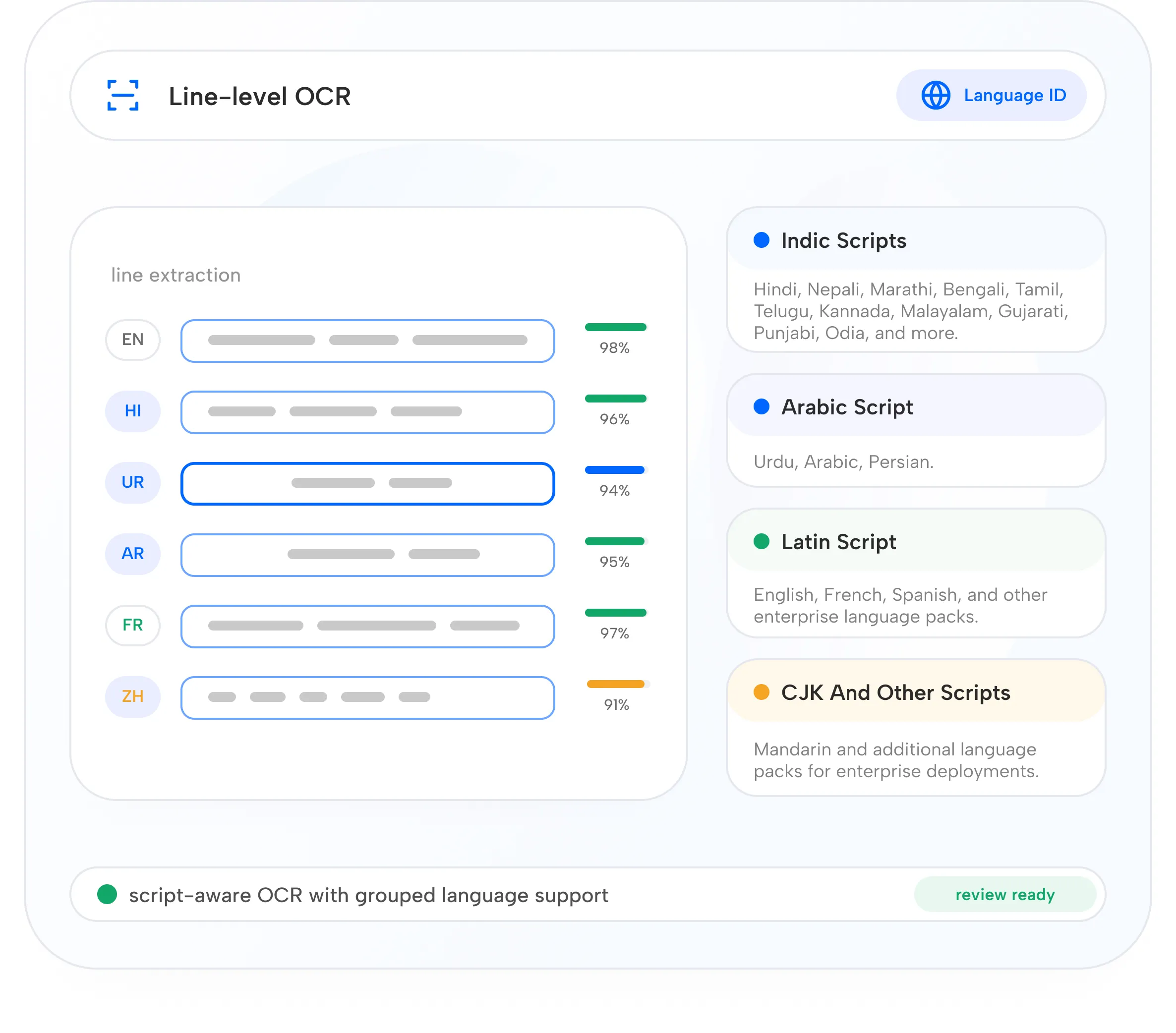
Task: Click the scan frame OCR icon
Action: pos(123,96)
